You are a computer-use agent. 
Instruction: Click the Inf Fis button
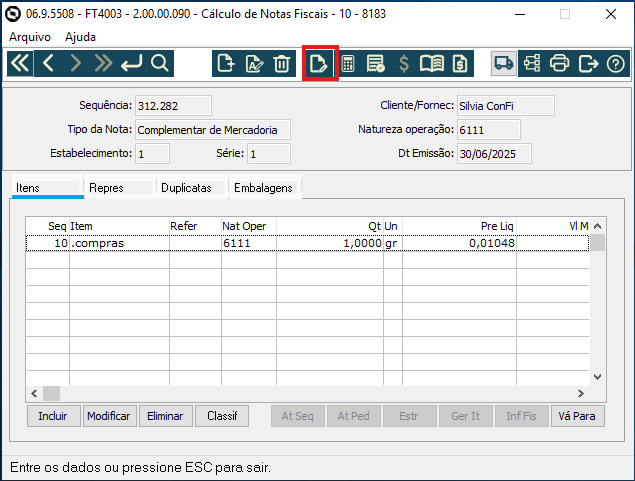pos(522,416)
